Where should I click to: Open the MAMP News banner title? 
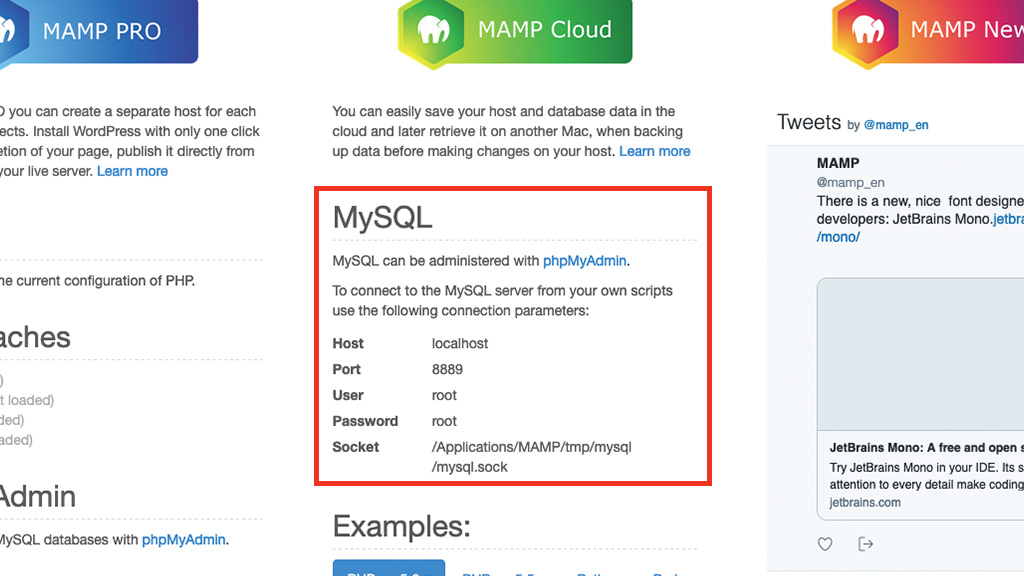pyautogui.click(x=967, y=29)
